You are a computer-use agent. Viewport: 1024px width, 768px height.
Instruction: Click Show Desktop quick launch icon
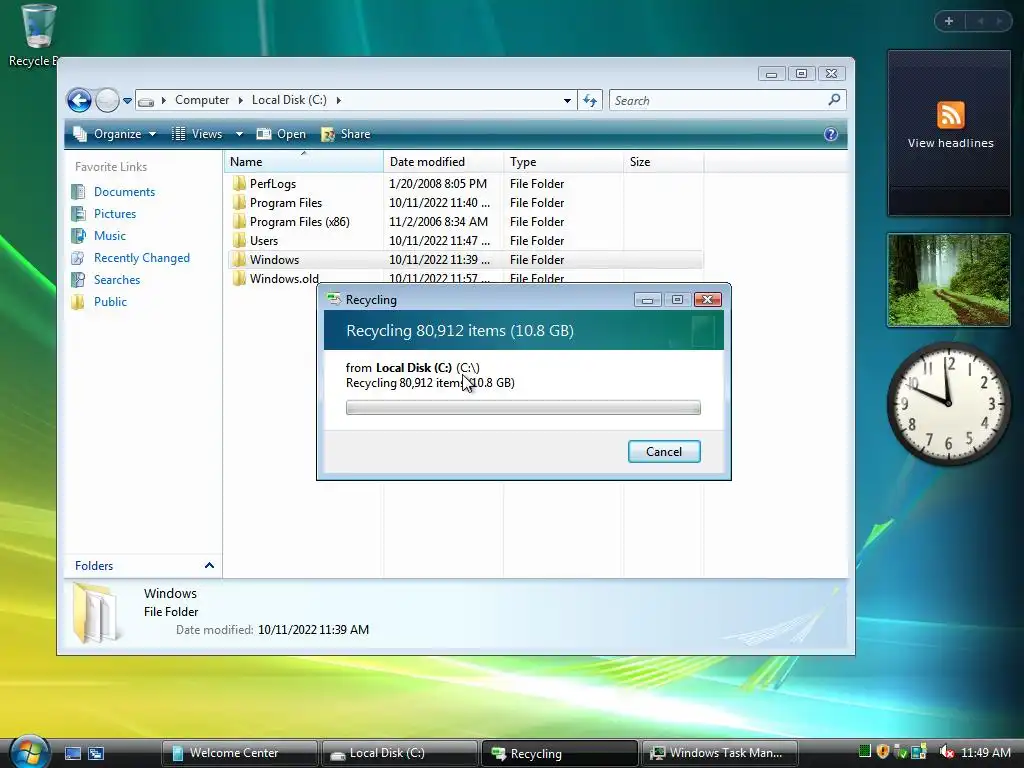click(x=72, y=754)
